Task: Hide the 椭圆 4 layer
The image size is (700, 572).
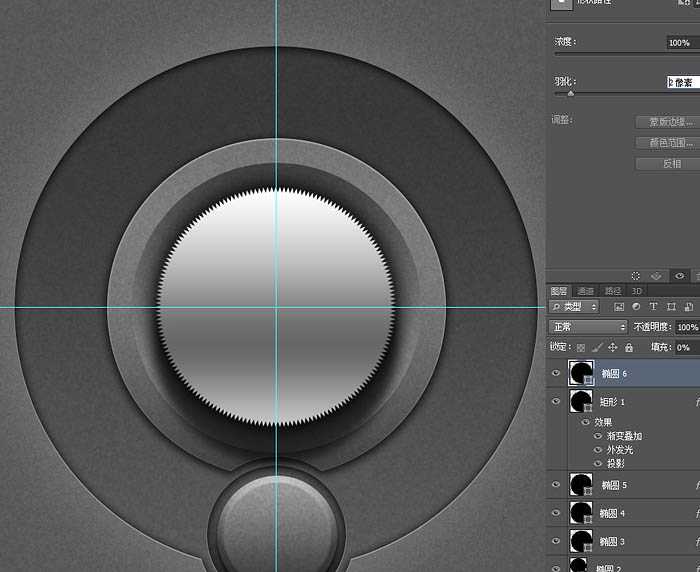Action: click(556, 513)
